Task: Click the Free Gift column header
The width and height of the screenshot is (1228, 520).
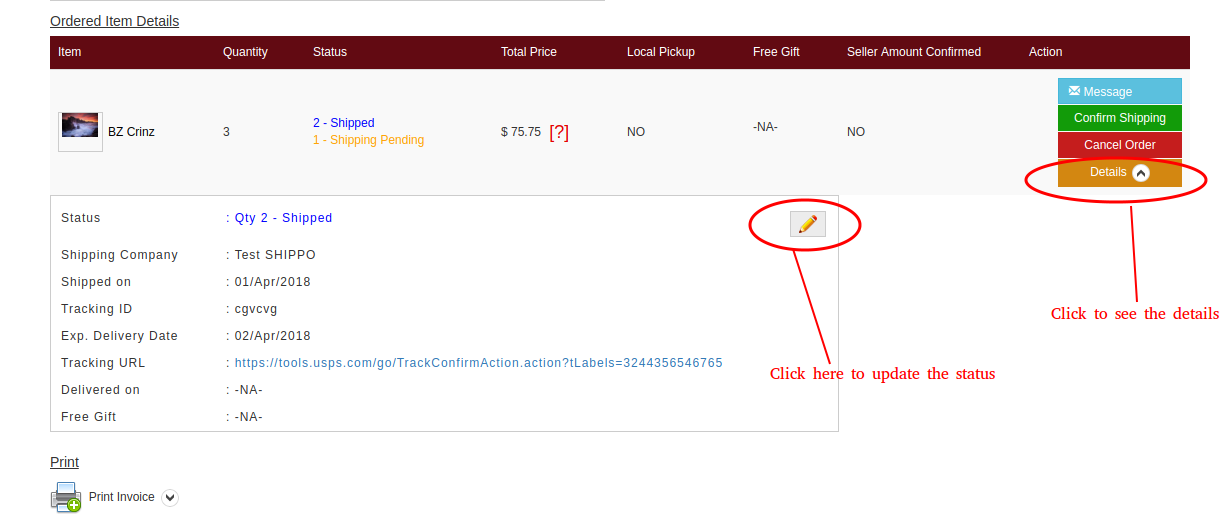Action: (x=776, y=52)
